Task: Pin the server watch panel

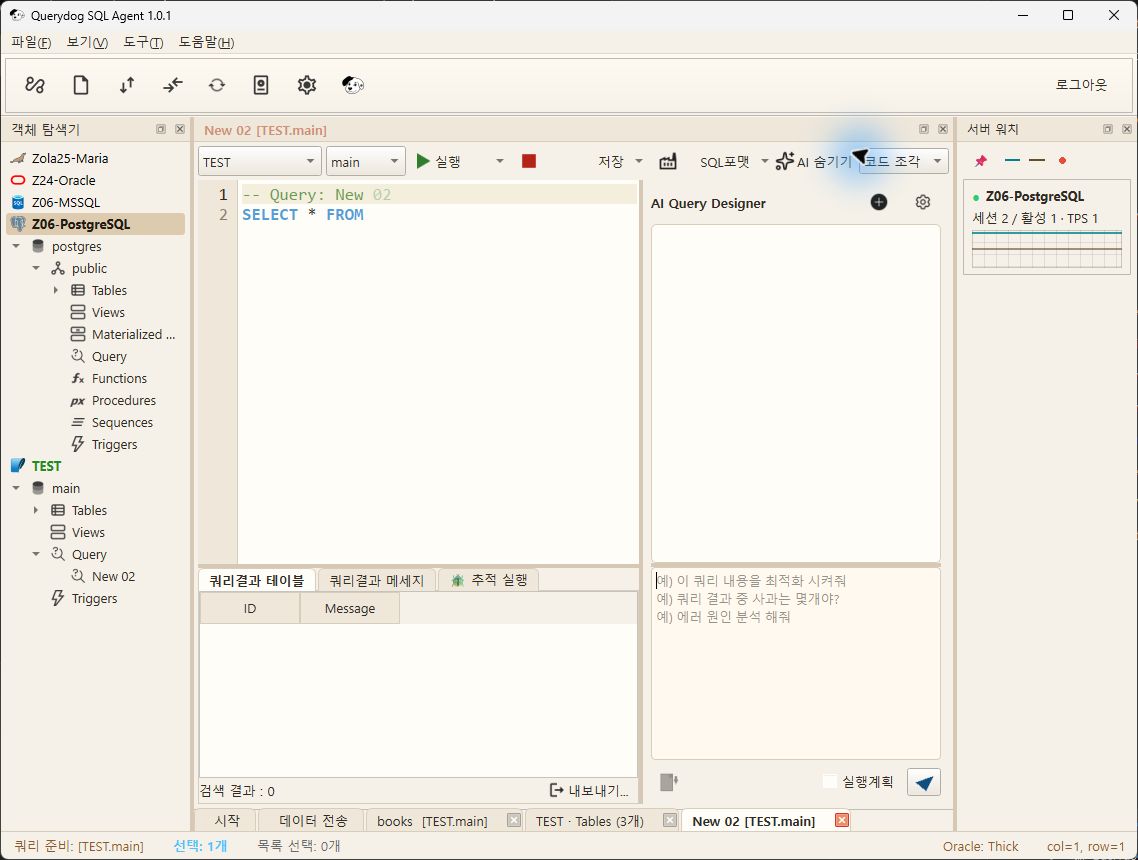Action: click(x=981, y=160)
